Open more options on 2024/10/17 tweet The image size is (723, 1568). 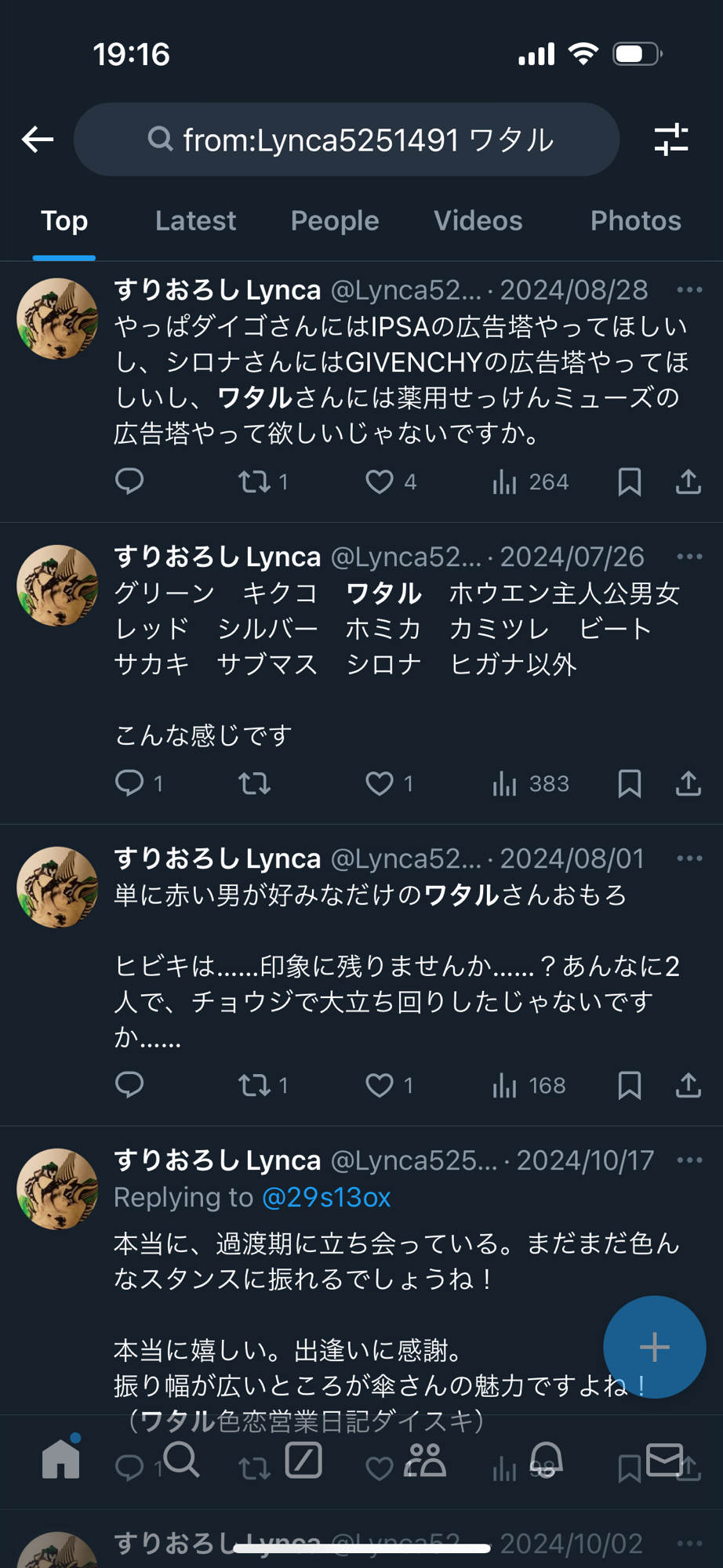click(689, 1160)
